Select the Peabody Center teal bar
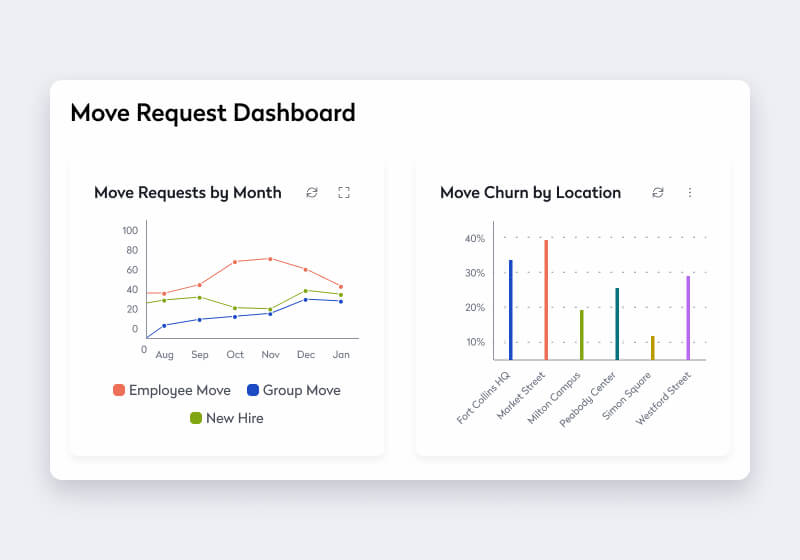Viewport: 800px width, 560px height. tap(617, 324)
